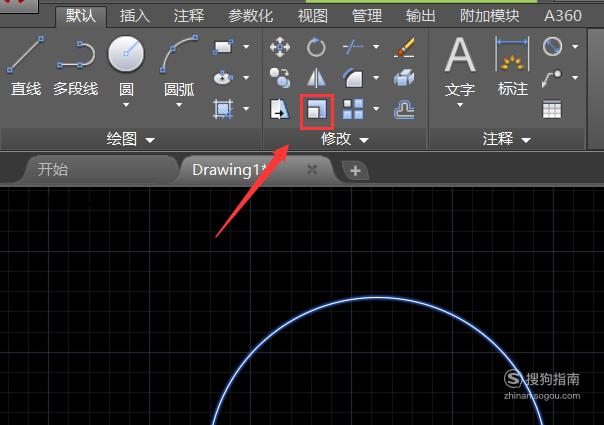Open the A360 ribbon tab
604x425 pixels.
point(563,16)
